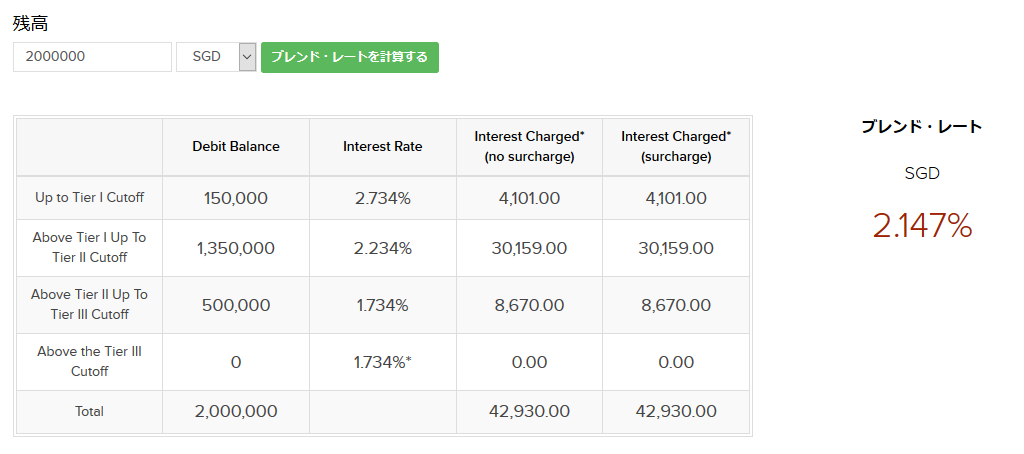Click the 2.734% interest rate cell
This screenshot has height=454, width=1024.
[x=383, y=198]
